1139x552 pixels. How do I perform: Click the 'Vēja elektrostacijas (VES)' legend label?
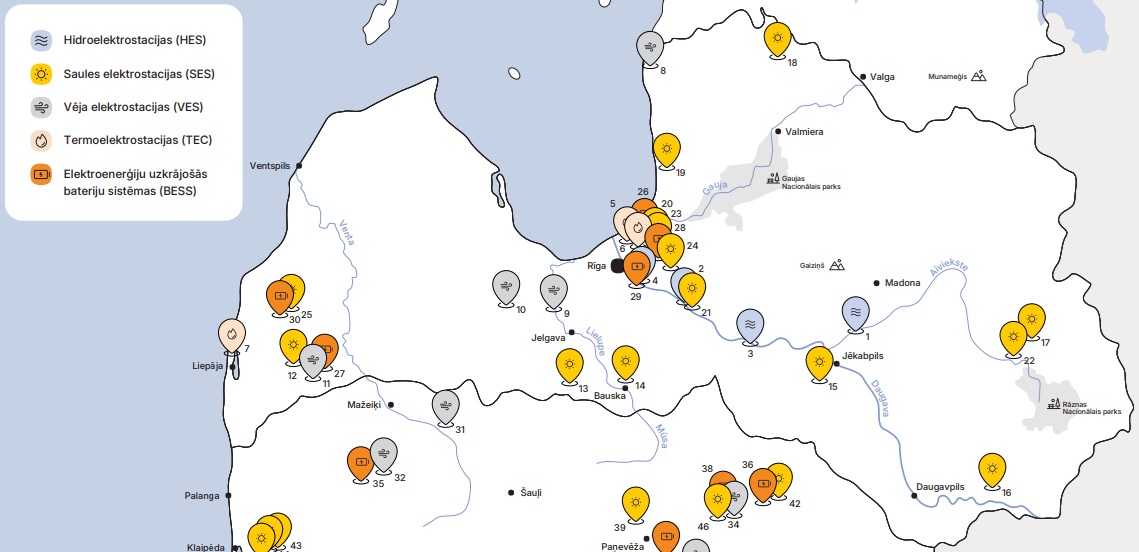coord(133,107)
